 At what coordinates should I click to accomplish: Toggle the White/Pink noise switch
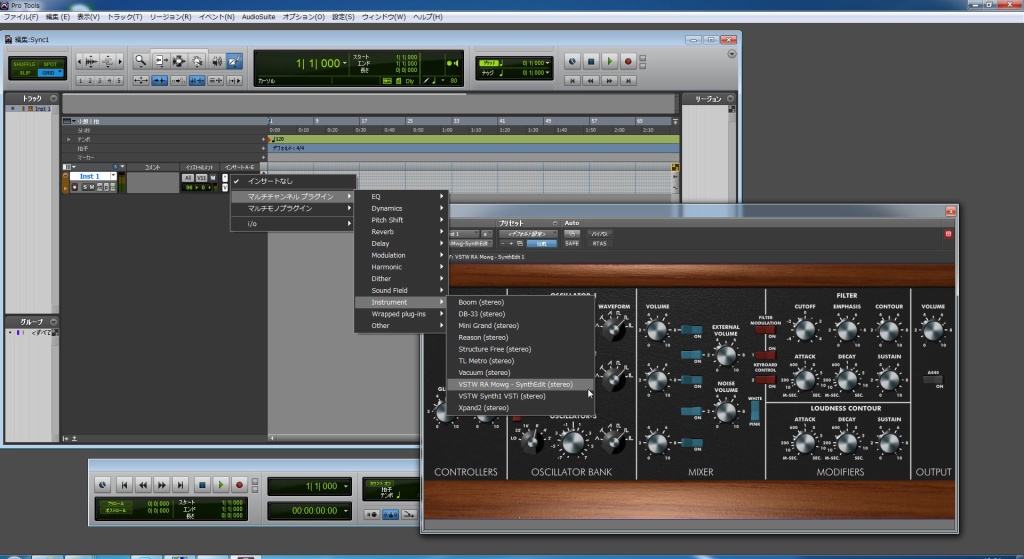tap(755, 411)
